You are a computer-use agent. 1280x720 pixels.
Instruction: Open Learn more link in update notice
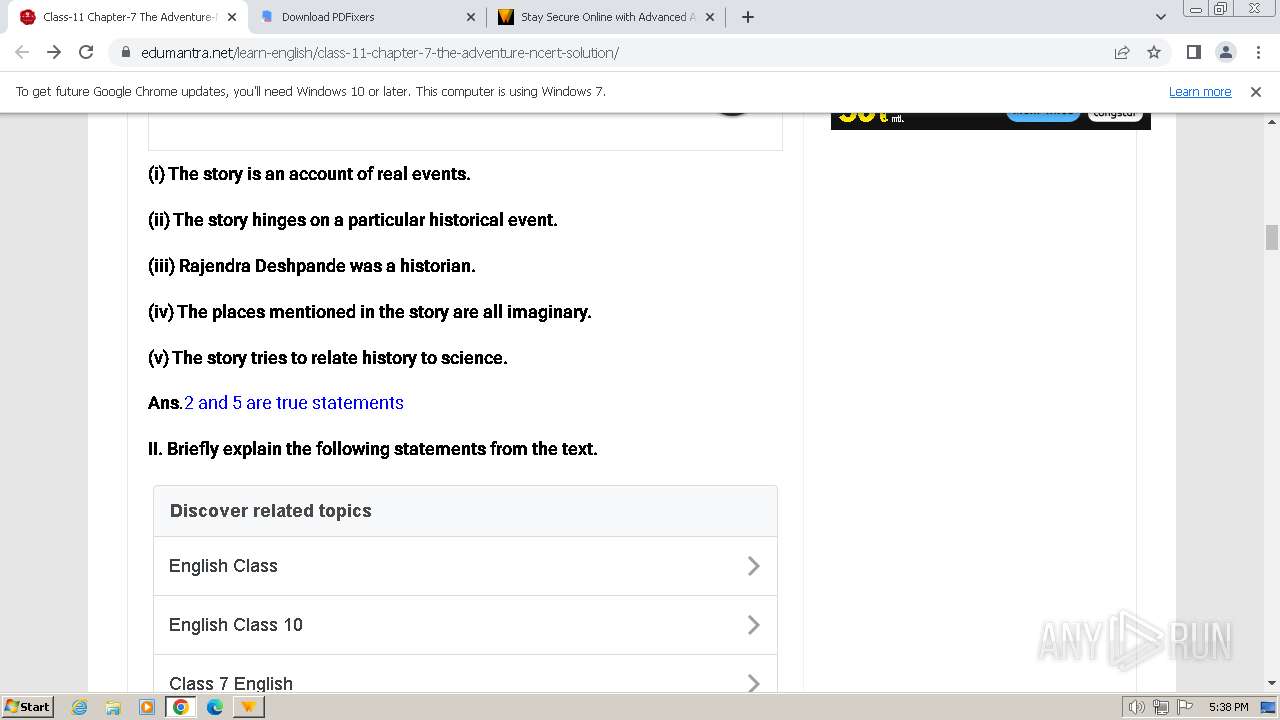(1200, 91)
